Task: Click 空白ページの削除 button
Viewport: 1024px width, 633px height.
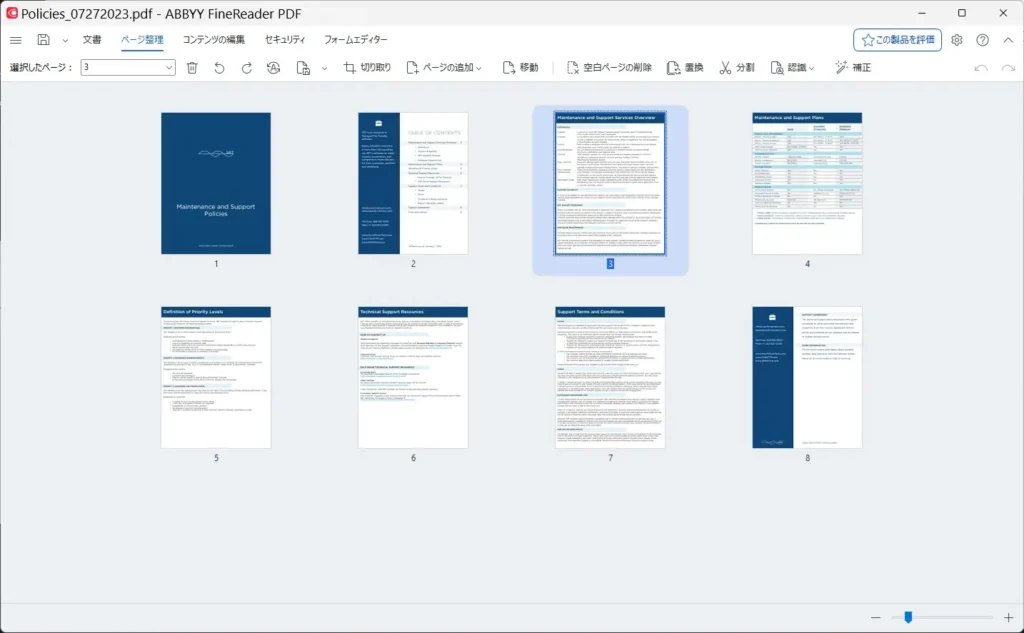Action: pos(609,67)
